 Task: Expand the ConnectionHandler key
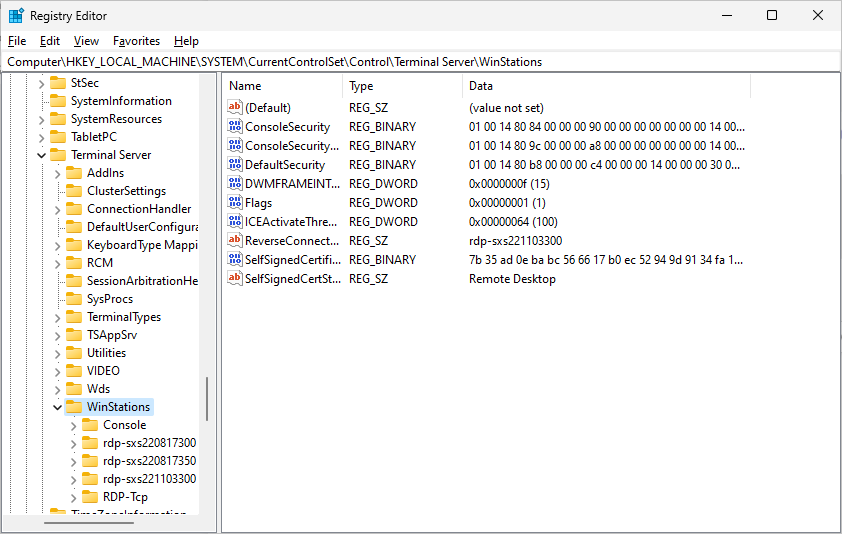coord(57,210)
